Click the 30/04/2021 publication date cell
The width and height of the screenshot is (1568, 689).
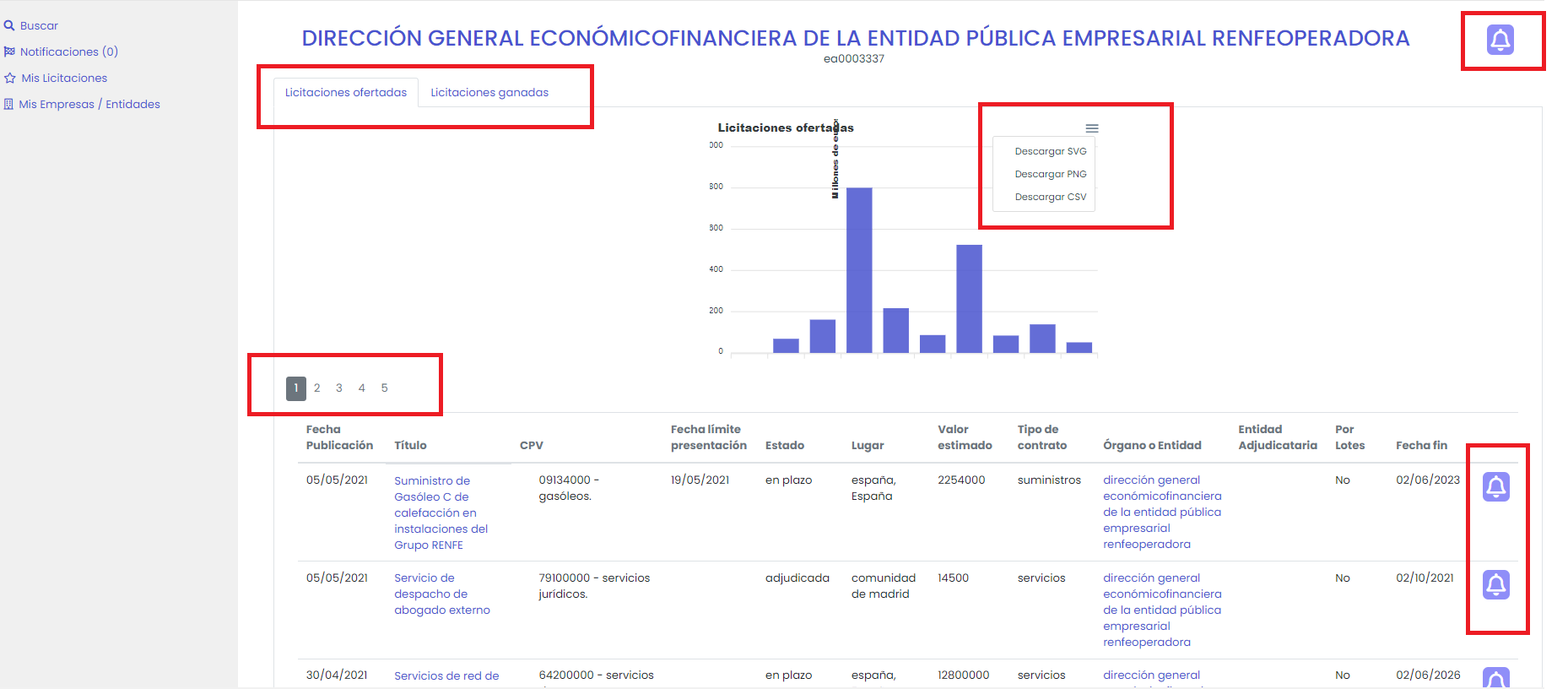336,675
